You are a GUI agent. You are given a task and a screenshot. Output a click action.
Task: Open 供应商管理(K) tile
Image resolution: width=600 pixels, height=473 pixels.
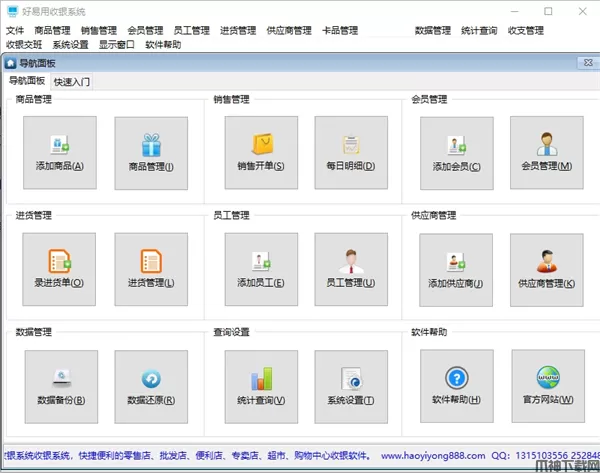tap(547, 270)
